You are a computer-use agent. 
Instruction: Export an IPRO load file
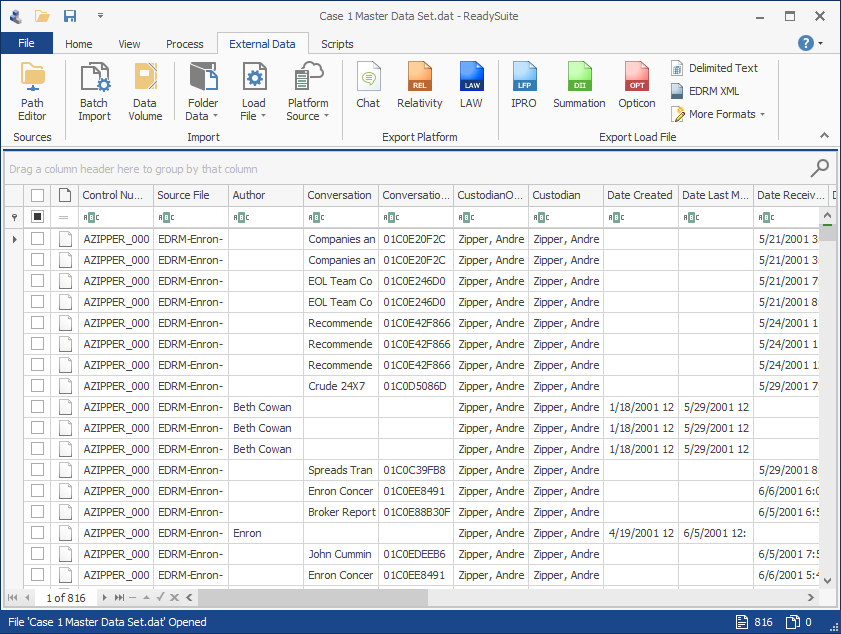click(523, 86)
